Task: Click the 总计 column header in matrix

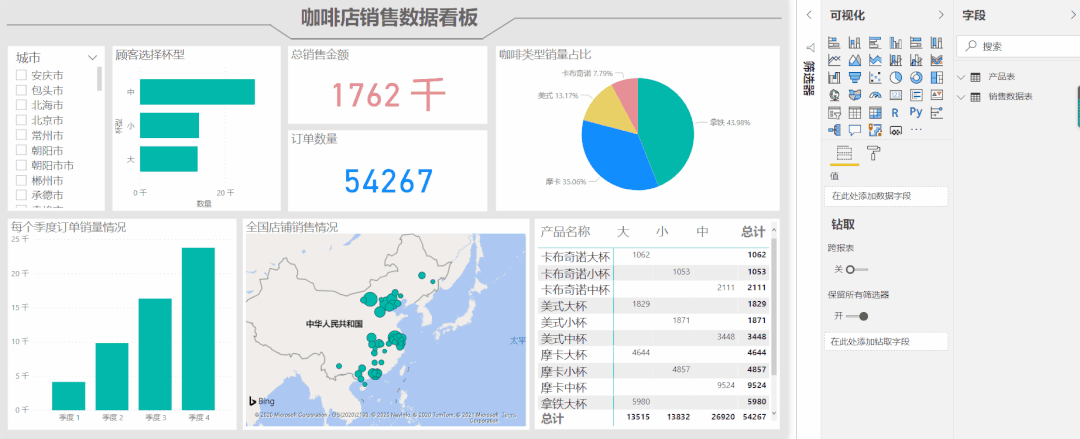Action: point(753,232)
